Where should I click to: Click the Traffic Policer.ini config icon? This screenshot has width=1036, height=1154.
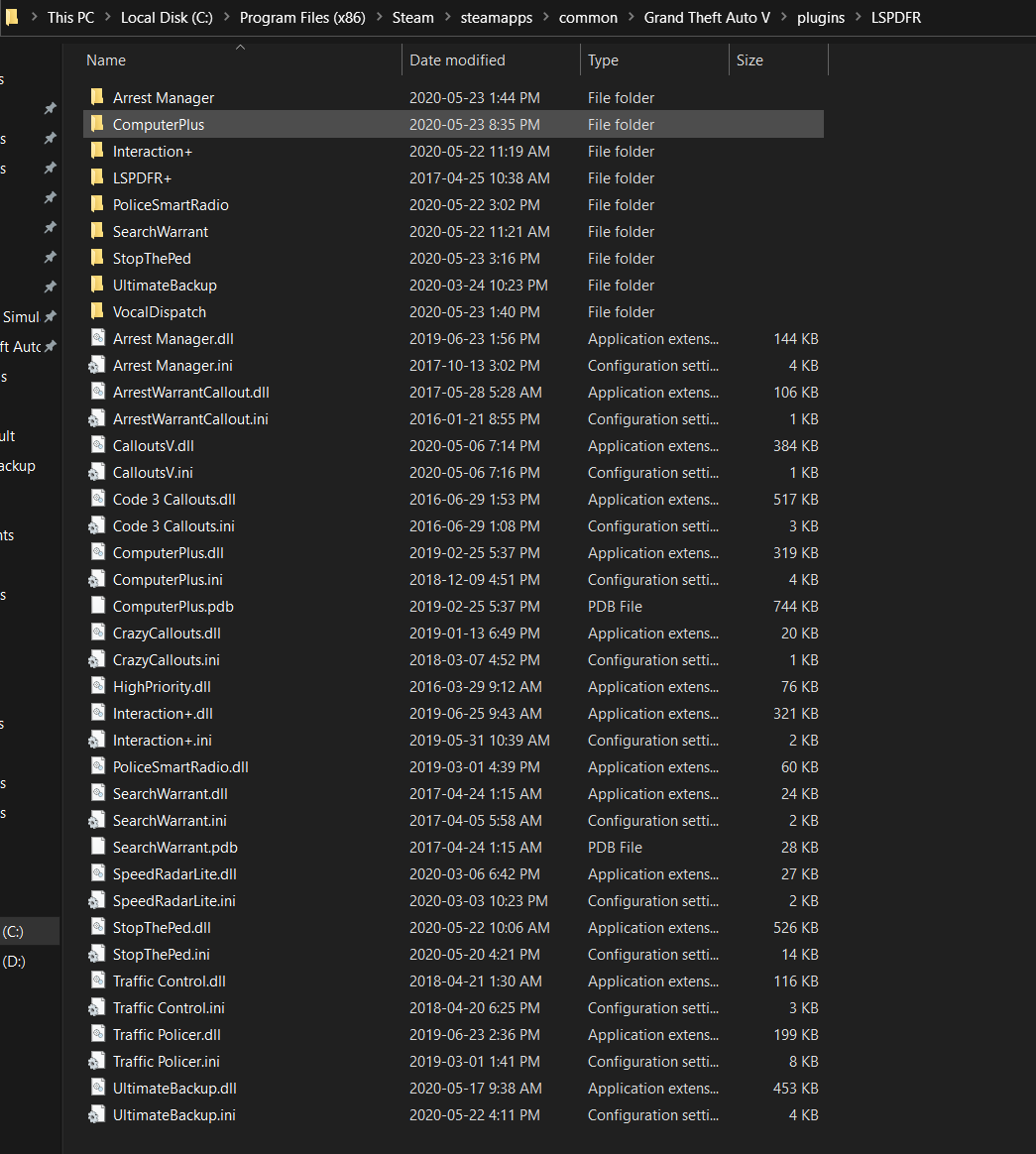click(96, 1061)
